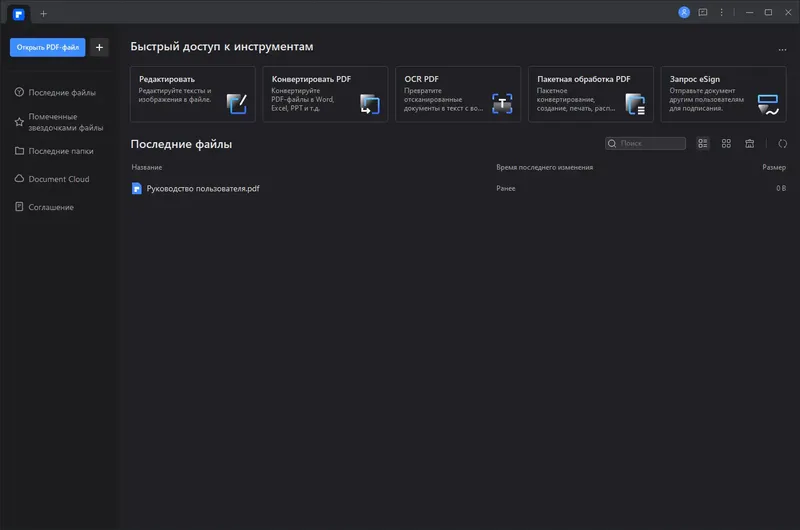Switch to grid thumbnail view
The width and height of the screenshot is (800, 530).
pyautogui.click(x=726, y=143)
